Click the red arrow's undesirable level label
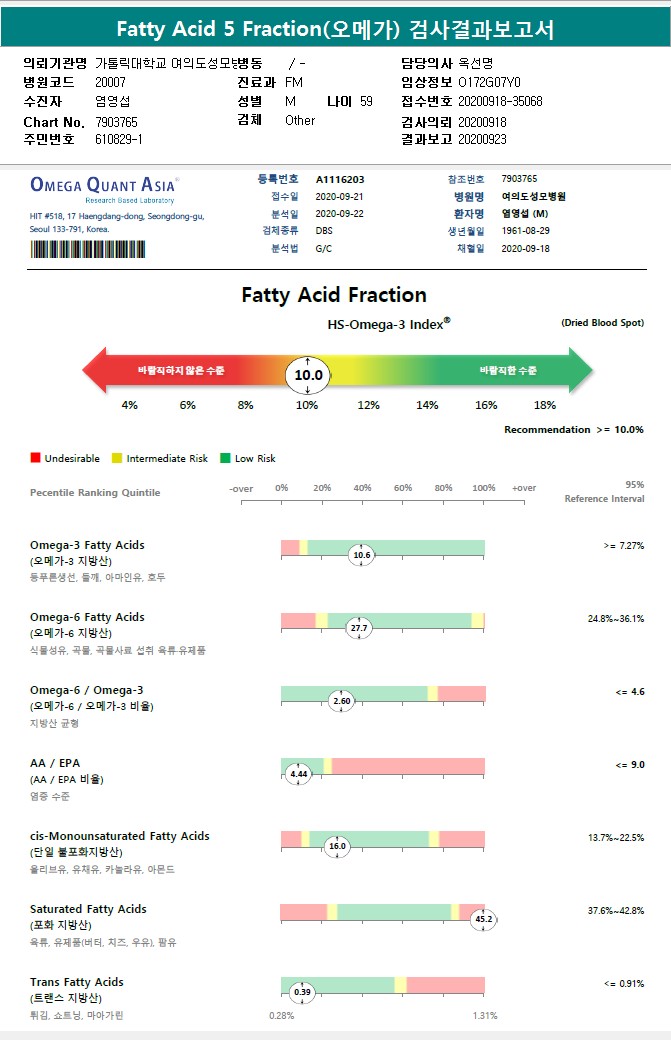The width and height of the screenshot is (671, 1040). point(181,371)
